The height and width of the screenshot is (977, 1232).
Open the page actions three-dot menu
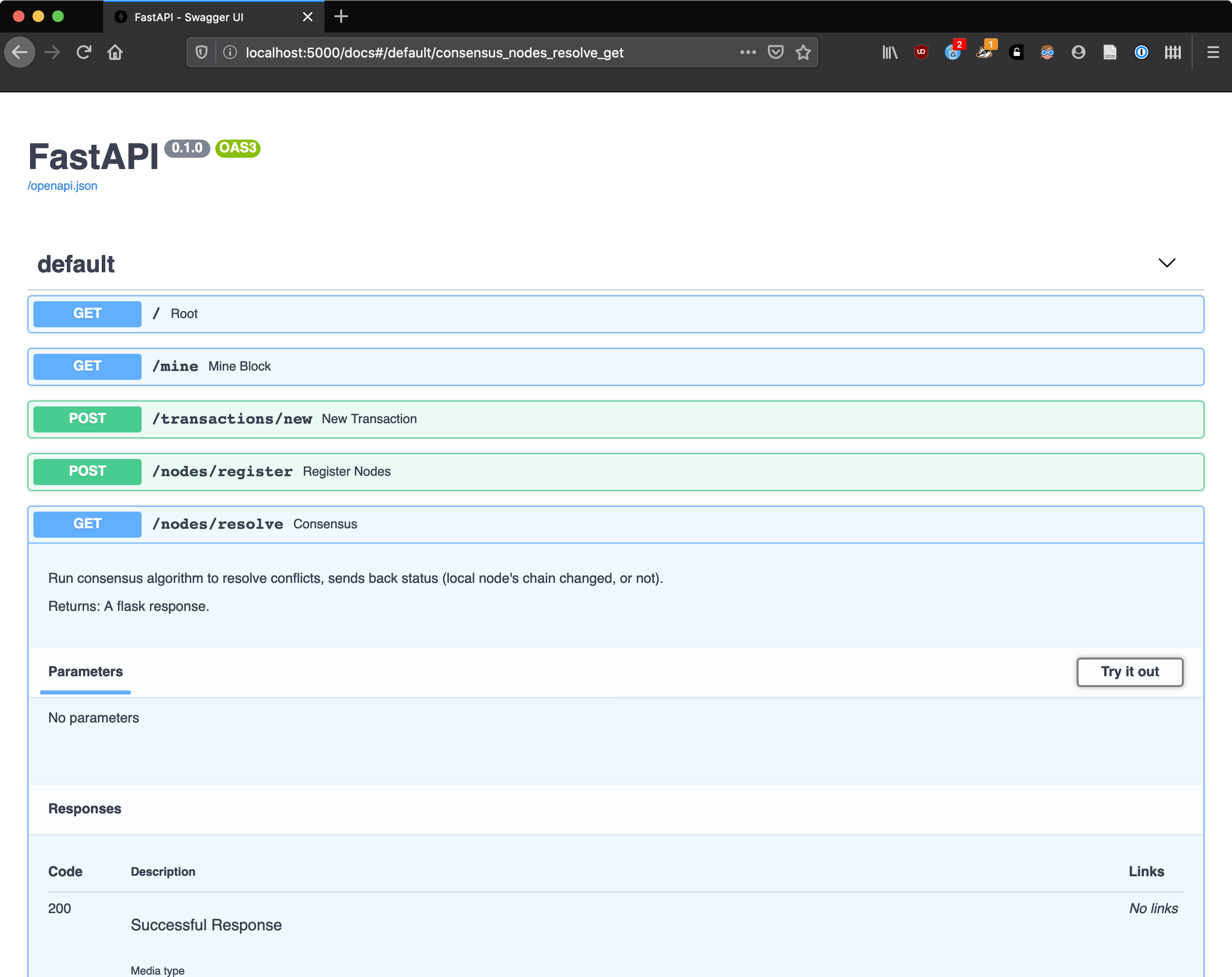click(x=747, y=53)
